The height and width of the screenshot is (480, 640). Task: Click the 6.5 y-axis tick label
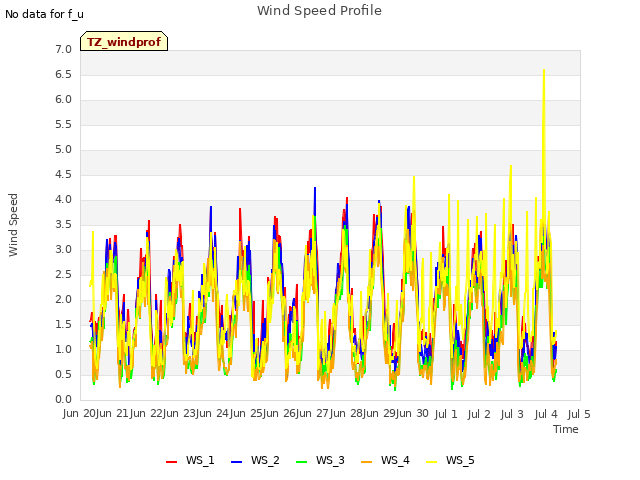click(63, 74)
